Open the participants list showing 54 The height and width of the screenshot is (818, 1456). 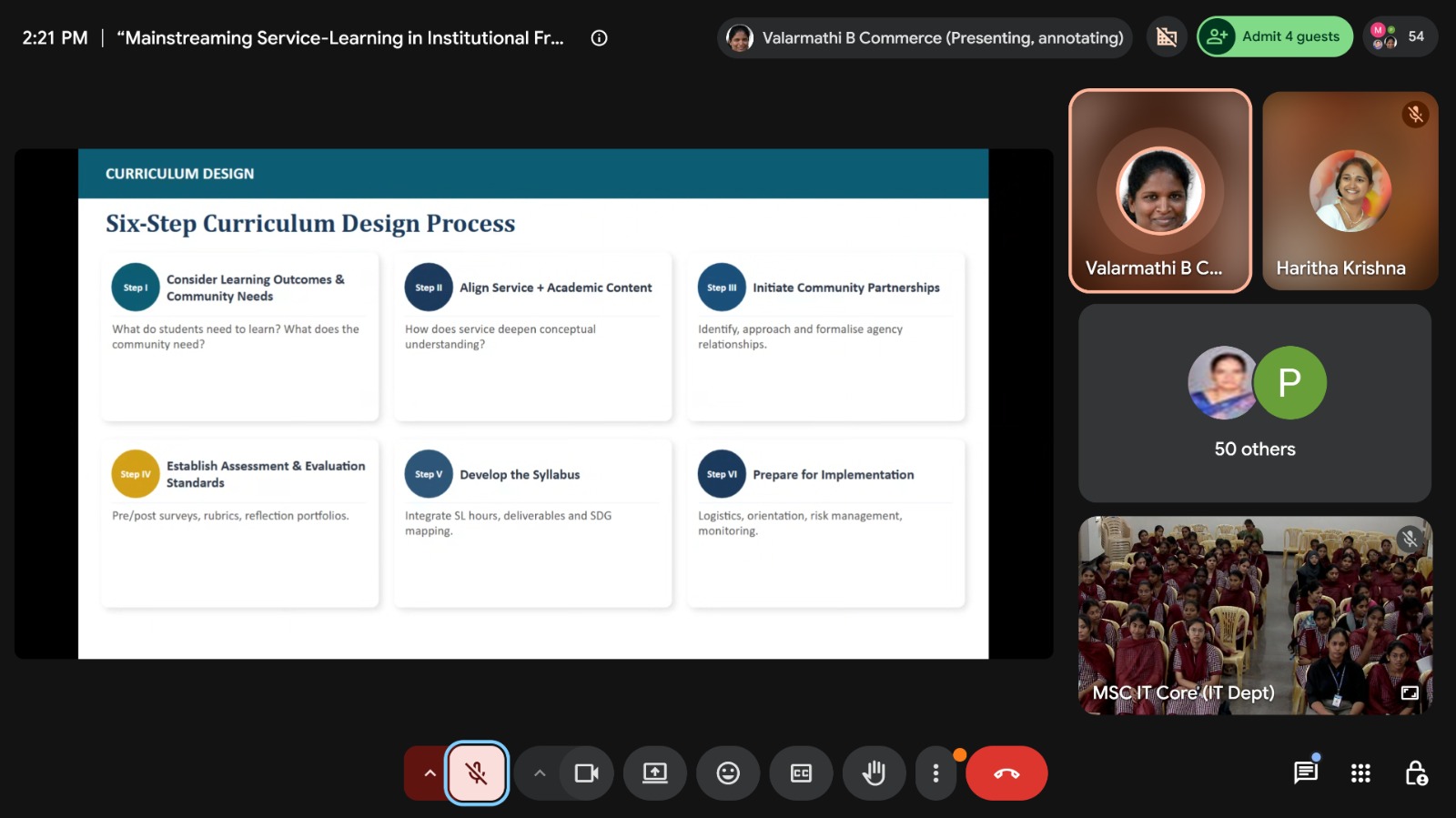1400,37
